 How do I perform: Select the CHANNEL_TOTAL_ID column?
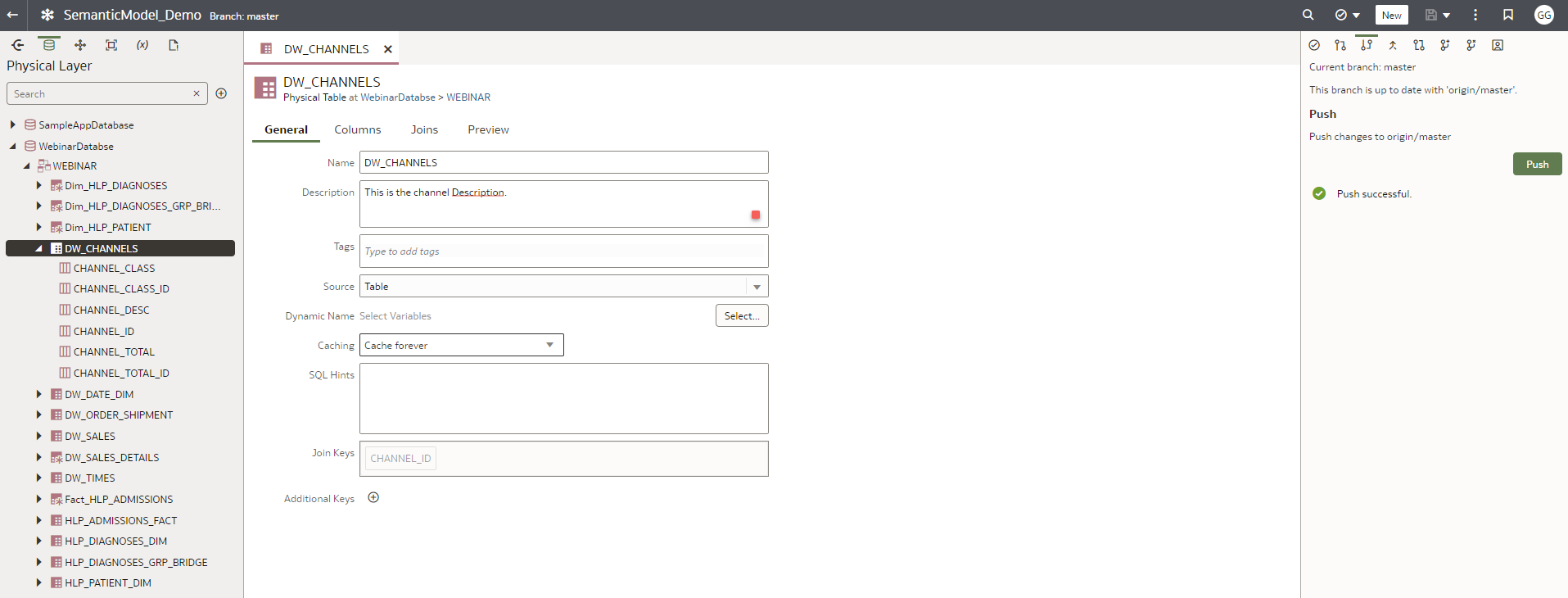[121, 373]
